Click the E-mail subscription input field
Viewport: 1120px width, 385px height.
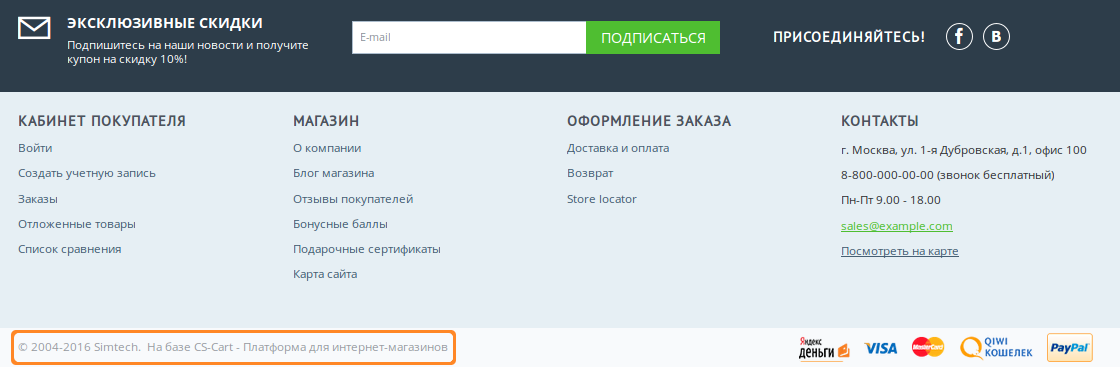click(x=469, y=38)
